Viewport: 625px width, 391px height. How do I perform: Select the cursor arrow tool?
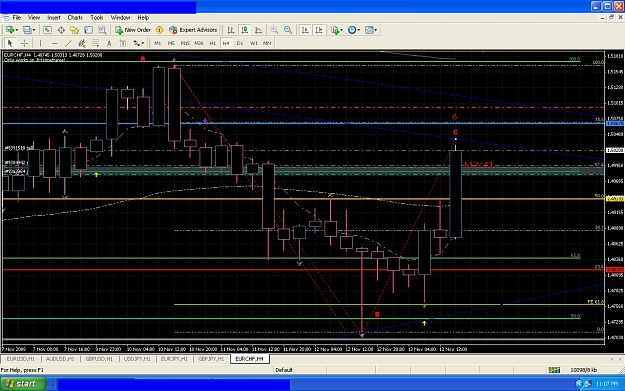pyautogui.click(x=10, y=43)
